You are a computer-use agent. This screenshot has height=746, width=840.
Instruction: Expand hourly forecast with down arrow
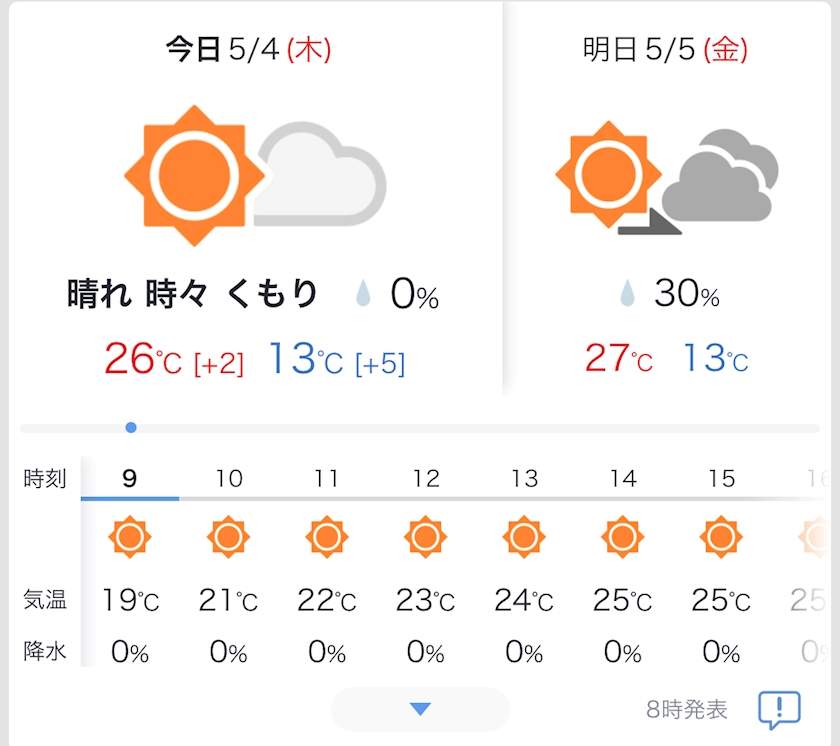coord(420,709)
